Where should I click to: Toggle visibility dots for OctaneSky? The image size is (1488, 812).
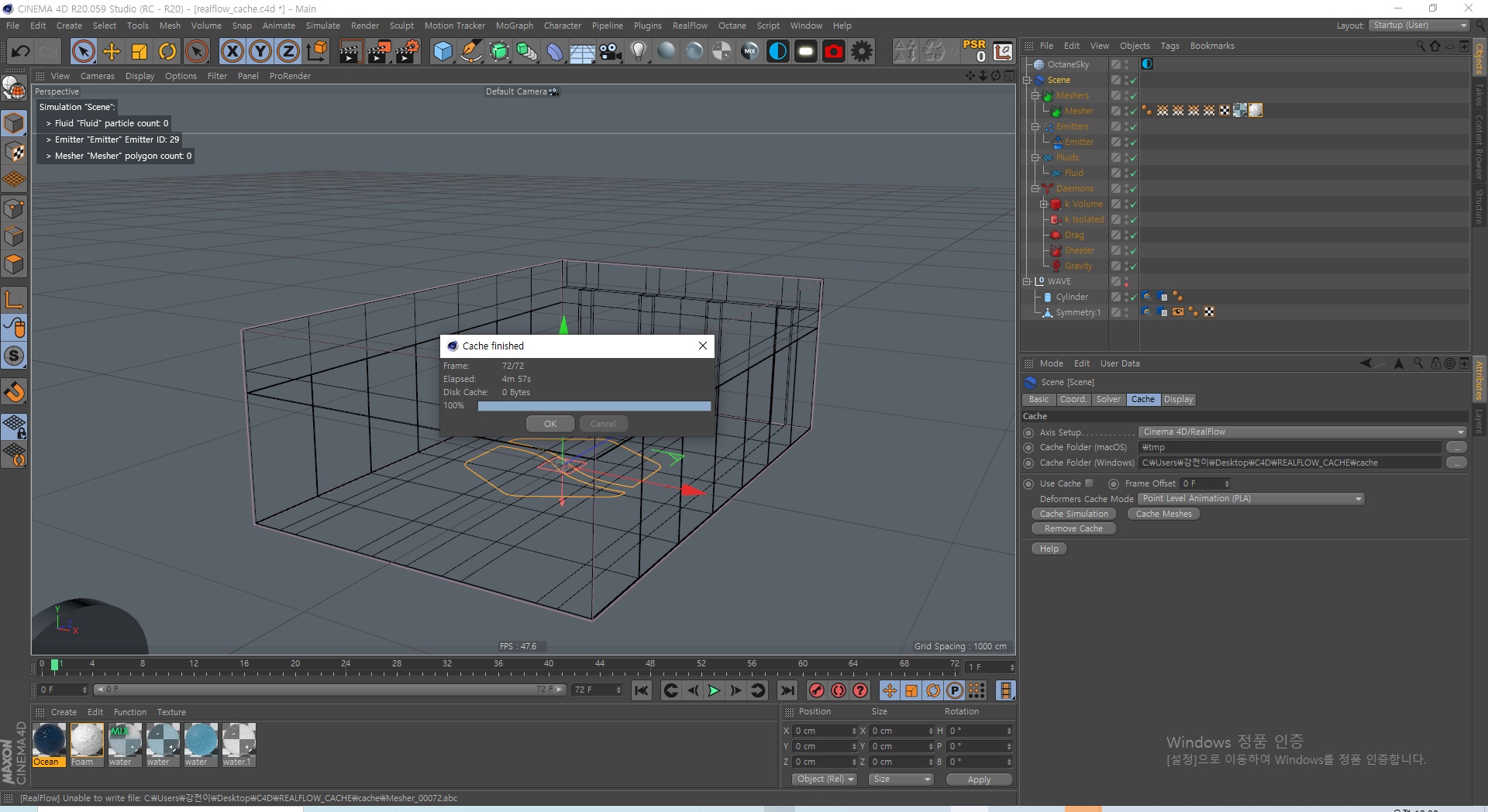(x=1127, y=64)
